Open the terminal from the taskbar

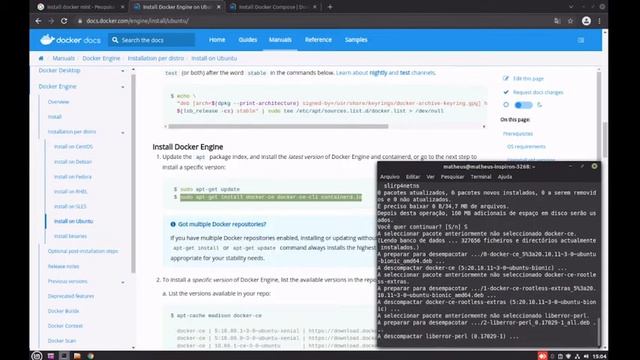click(x=64, y=356)
